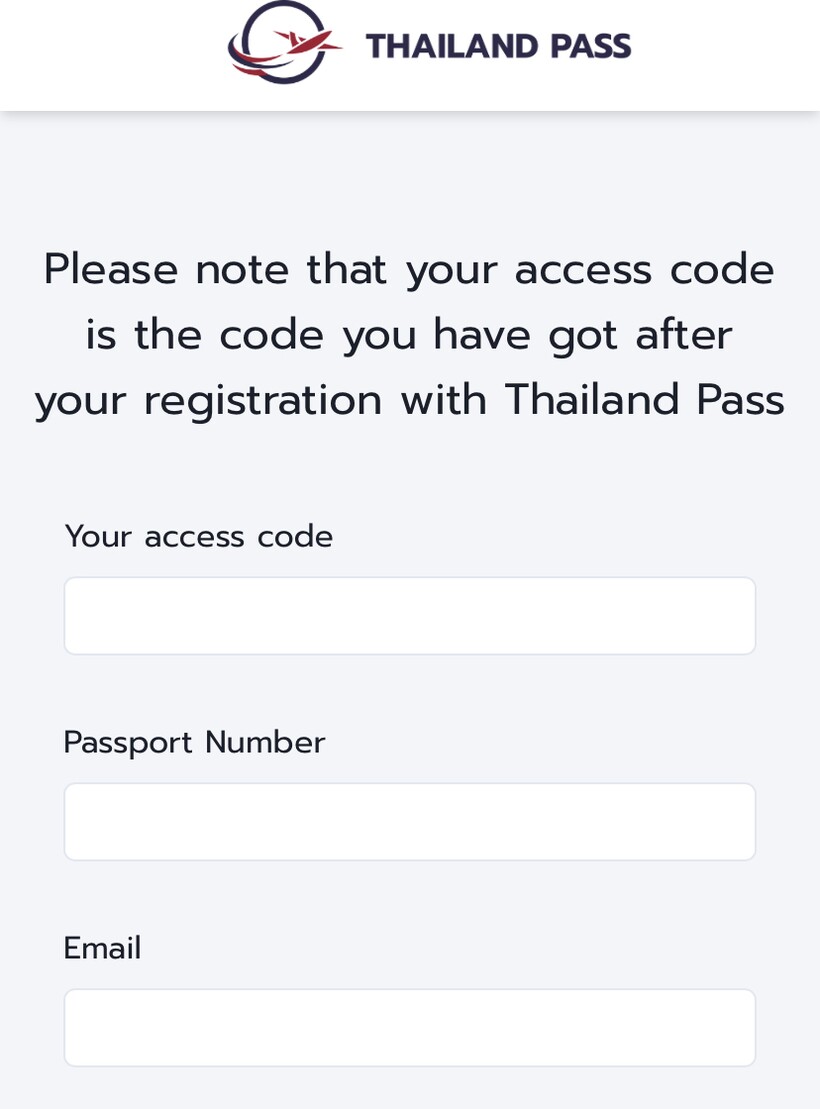
Task: Click the "Please note that your access code" line
Action: point(409,270)
